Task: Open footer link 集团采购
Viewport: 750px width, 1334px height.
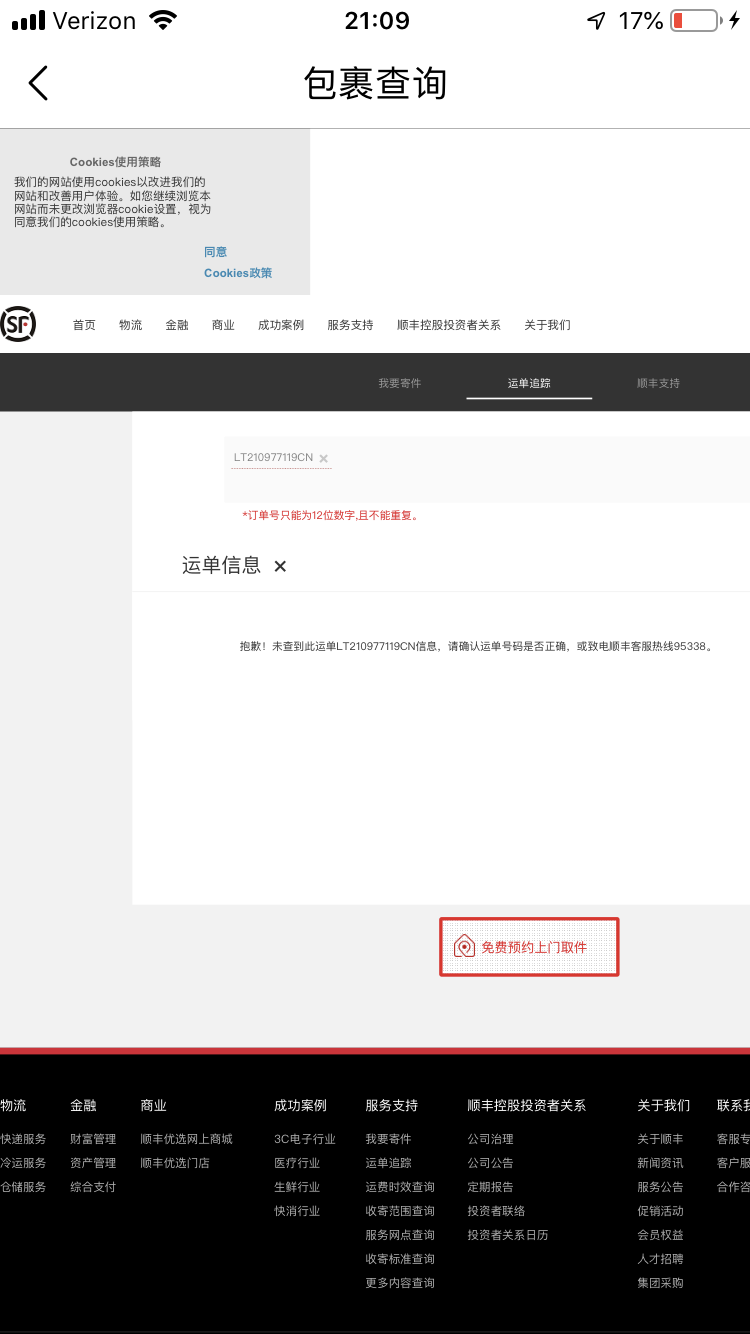Action: (660, 1283)
